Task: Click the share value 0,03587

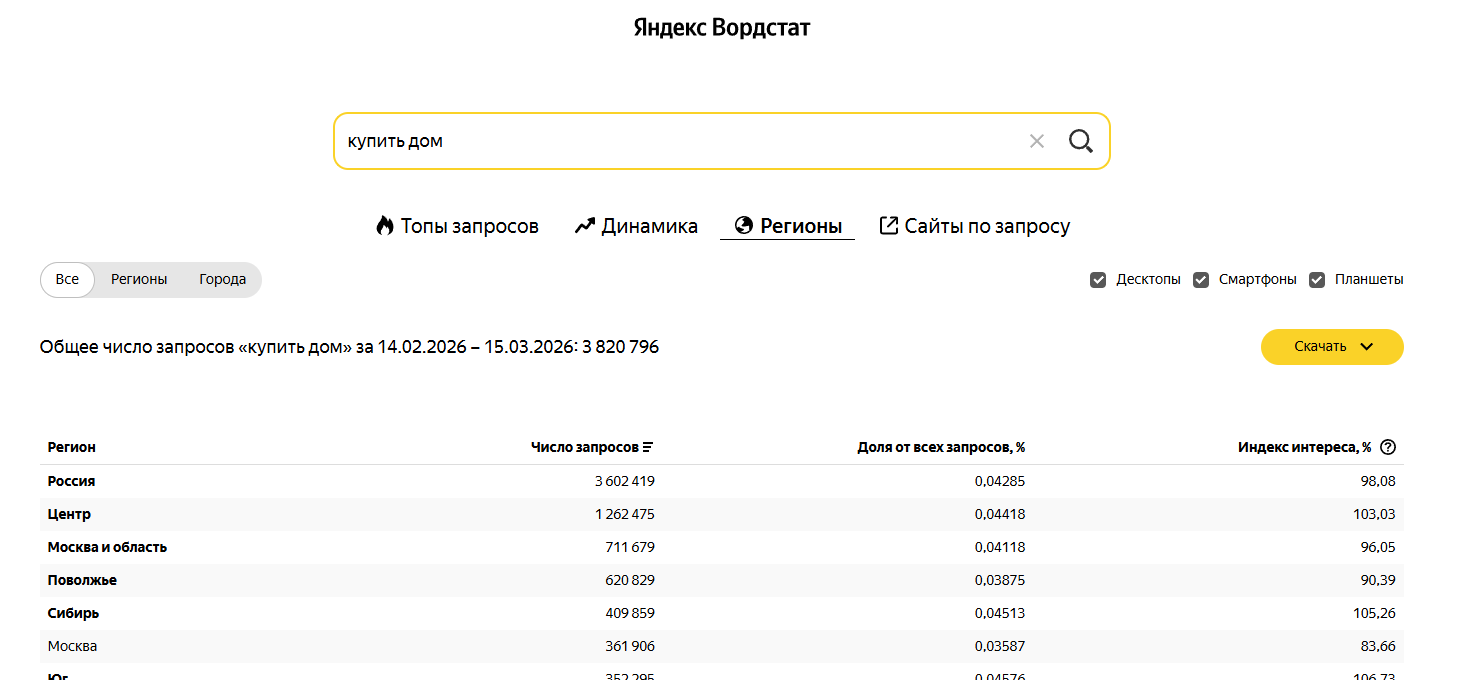Action: (1000, 646)
